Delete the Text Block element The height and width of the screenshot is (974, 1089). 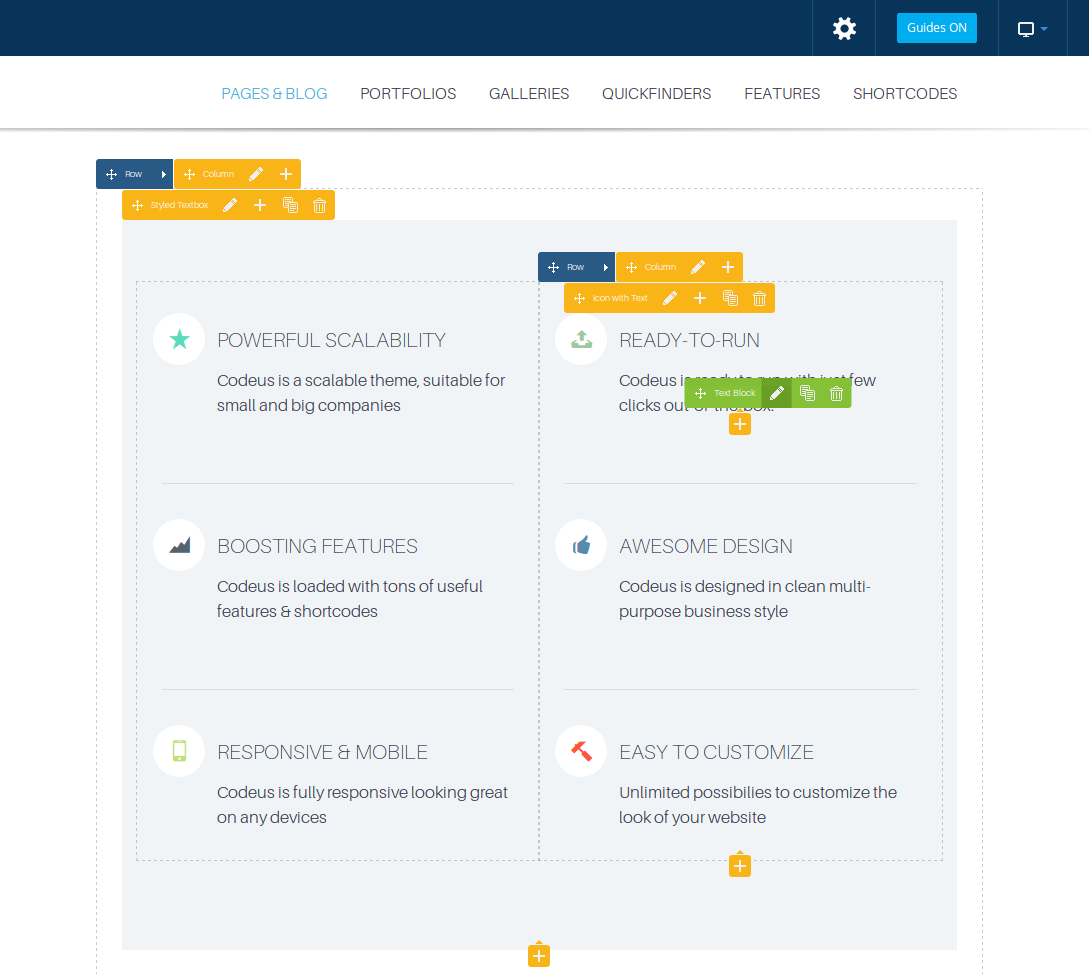click(x=837, y=393)
